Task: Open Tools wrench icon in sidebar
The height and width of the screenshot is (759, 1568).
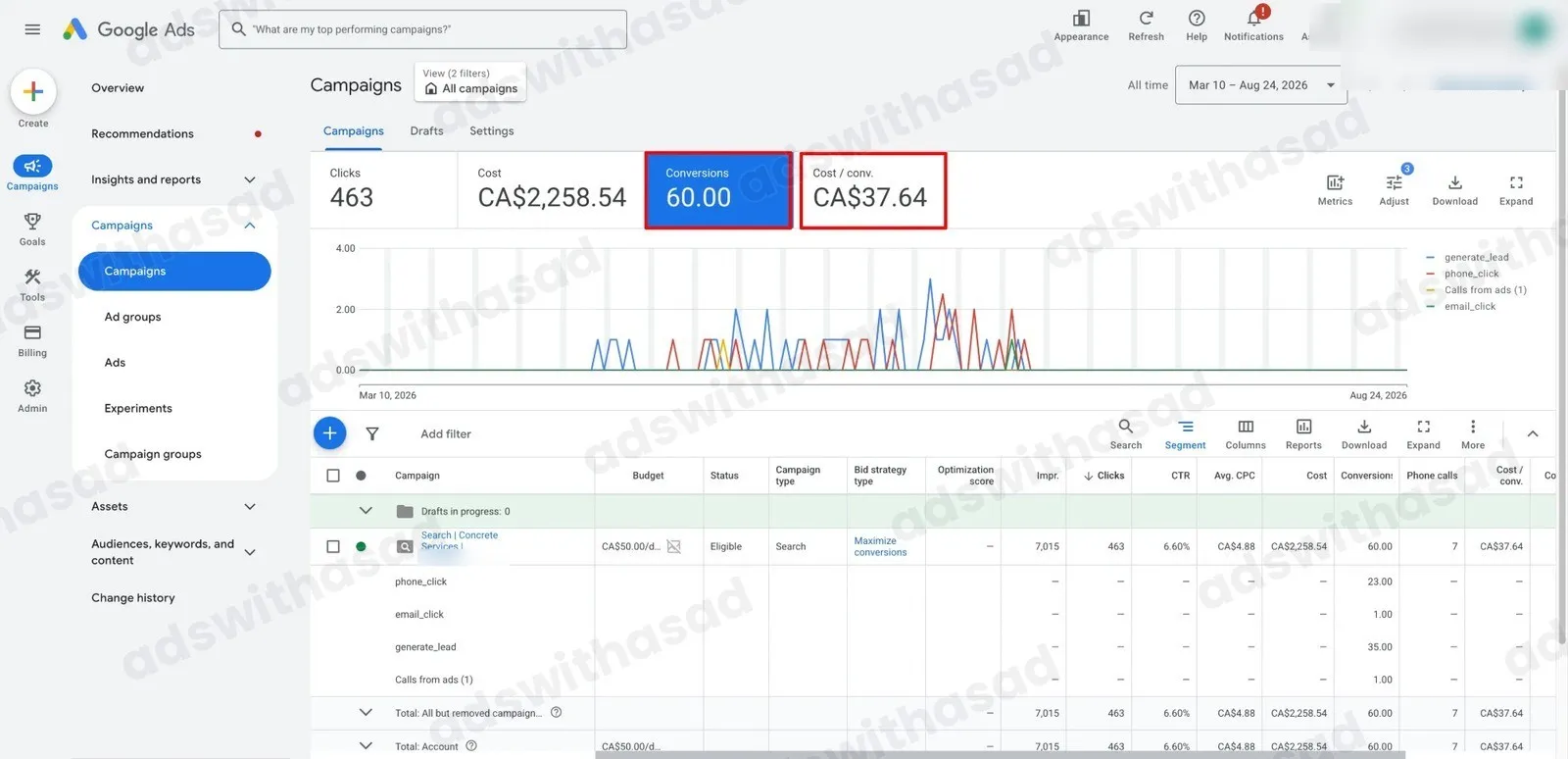Action: click(32, 278)
